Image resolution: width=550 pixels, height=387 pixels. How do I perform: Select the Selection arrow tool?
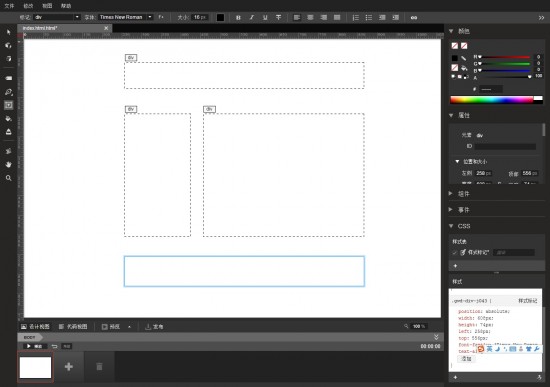[9, 32]
